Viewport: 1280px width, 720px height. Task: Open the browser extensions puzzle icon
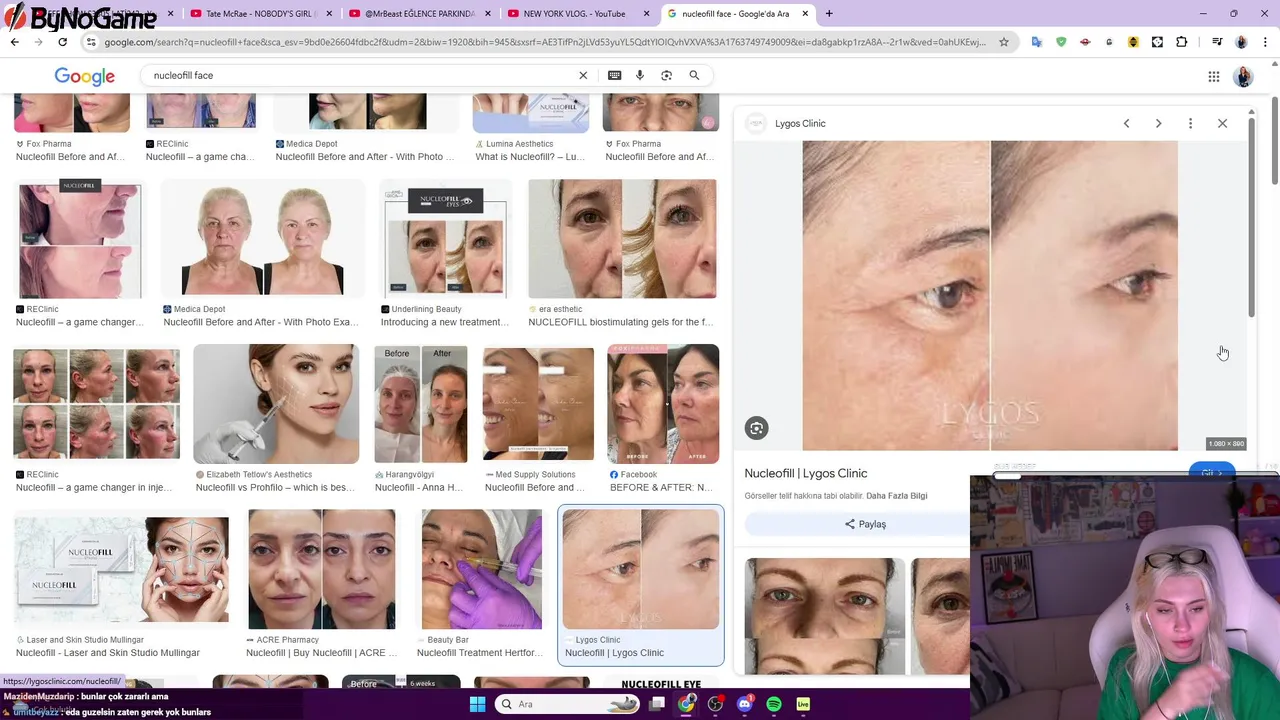coord(1182,42)
